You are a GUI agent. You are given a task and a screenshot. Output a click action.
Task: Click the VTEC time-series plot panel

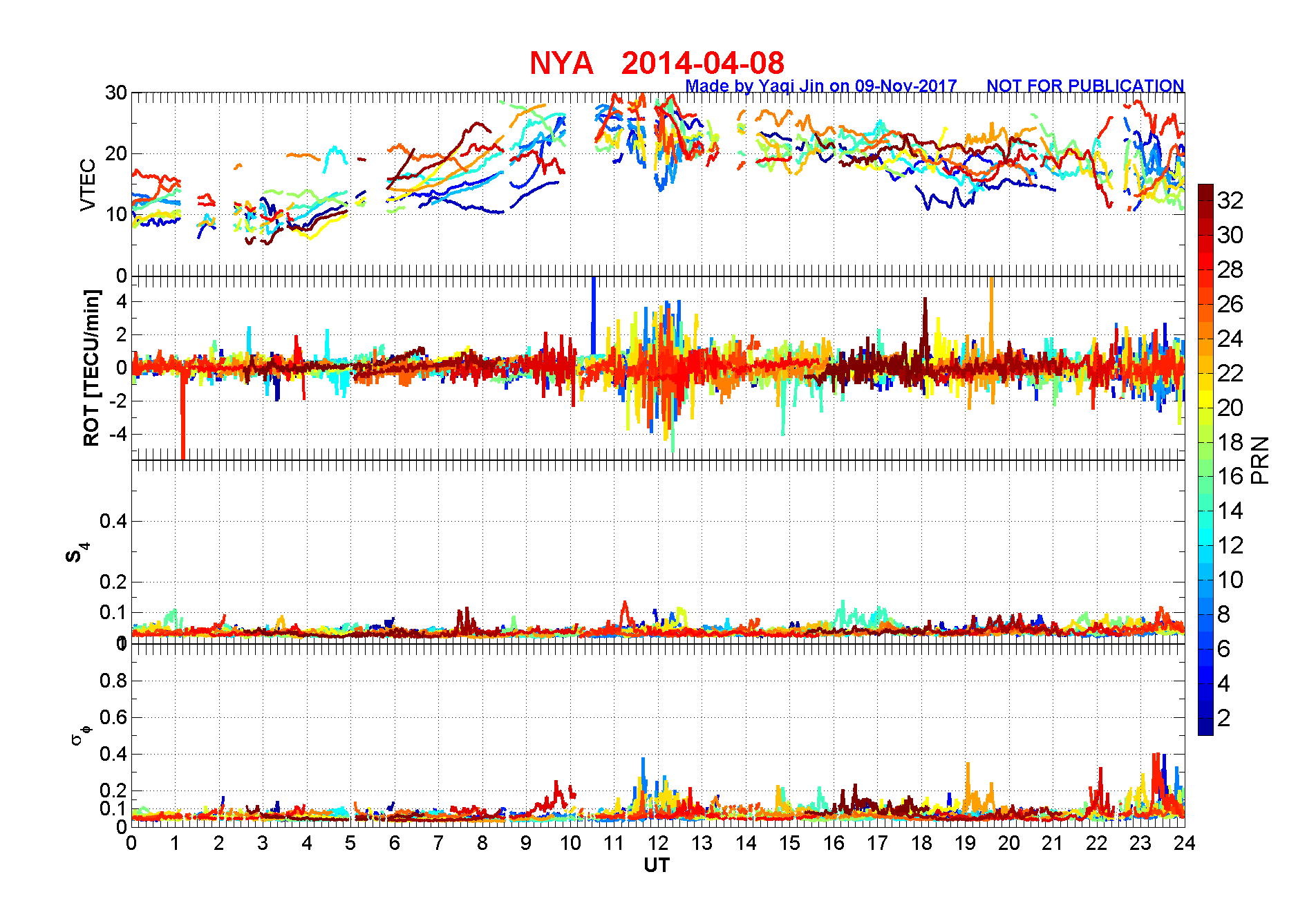click(x=658, y=184)
